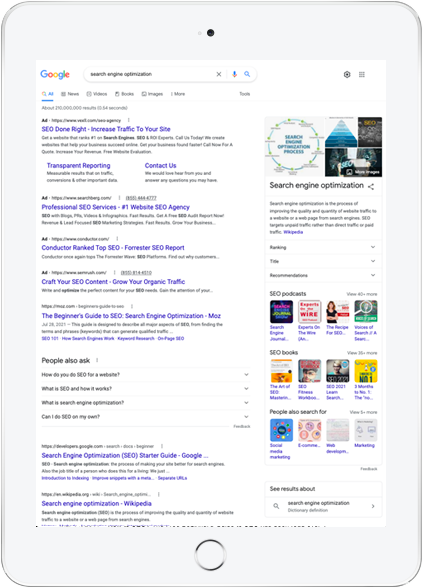Switch to the Images tab
Image resolution: width=423 pixels, height=588 pixels.
[x=152, y=94]
